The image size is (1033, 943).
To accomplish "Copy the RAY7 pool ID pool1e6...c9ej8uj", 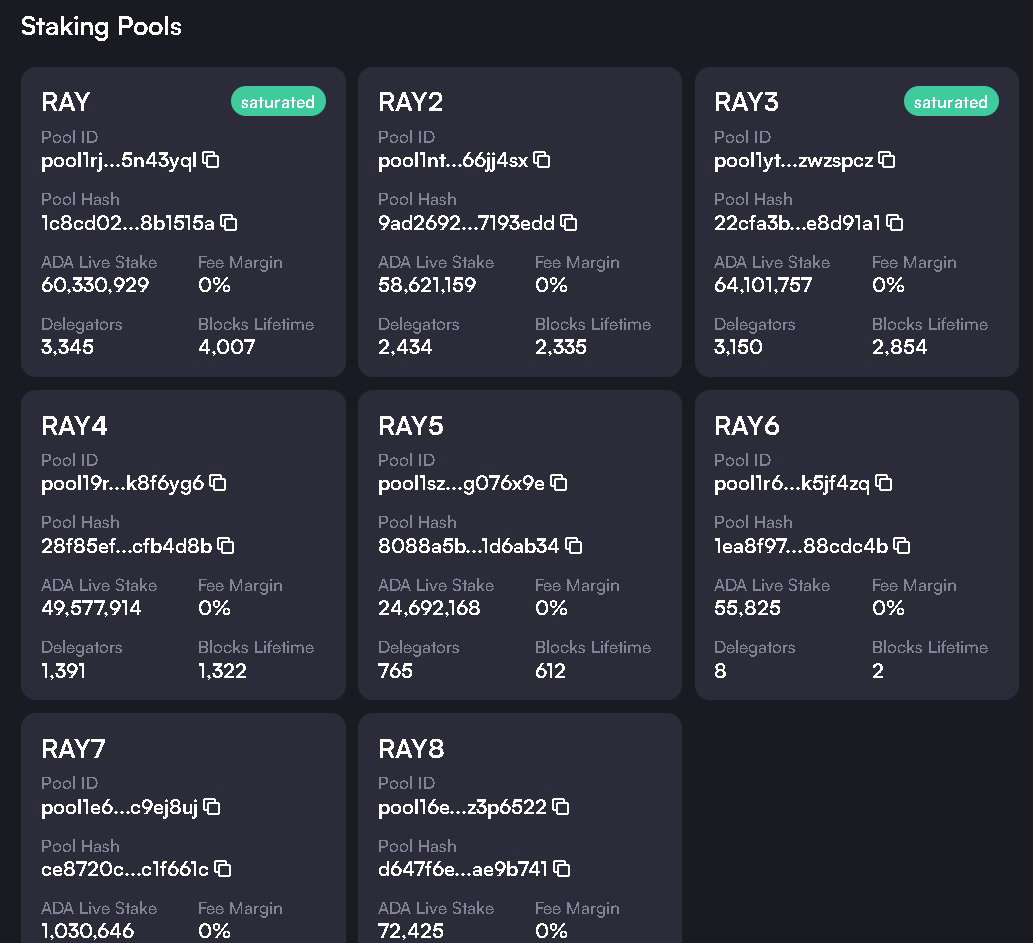I will pos(211,807).
